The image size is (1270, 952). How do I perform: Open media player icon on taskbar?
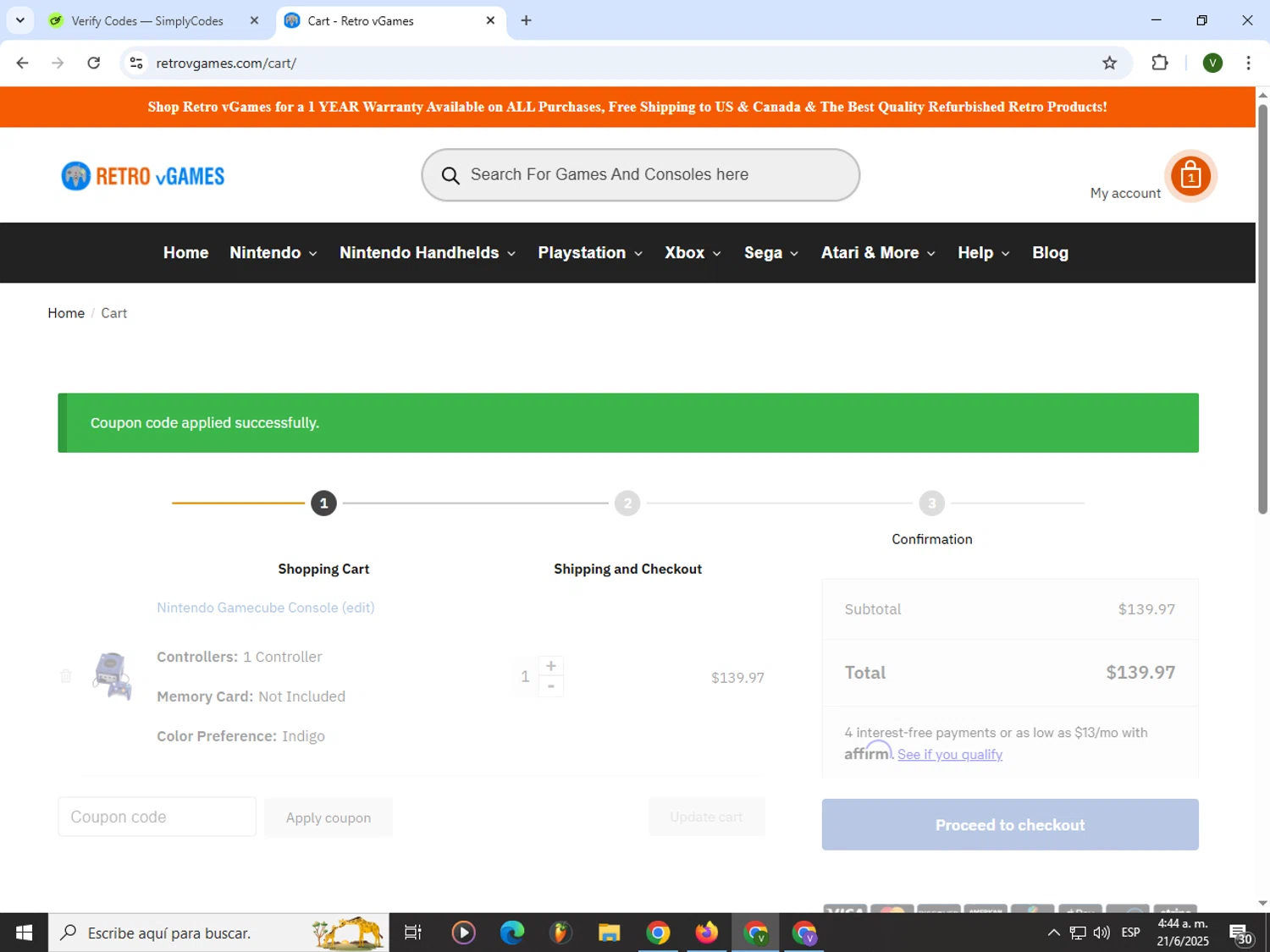tap(463, 933)
